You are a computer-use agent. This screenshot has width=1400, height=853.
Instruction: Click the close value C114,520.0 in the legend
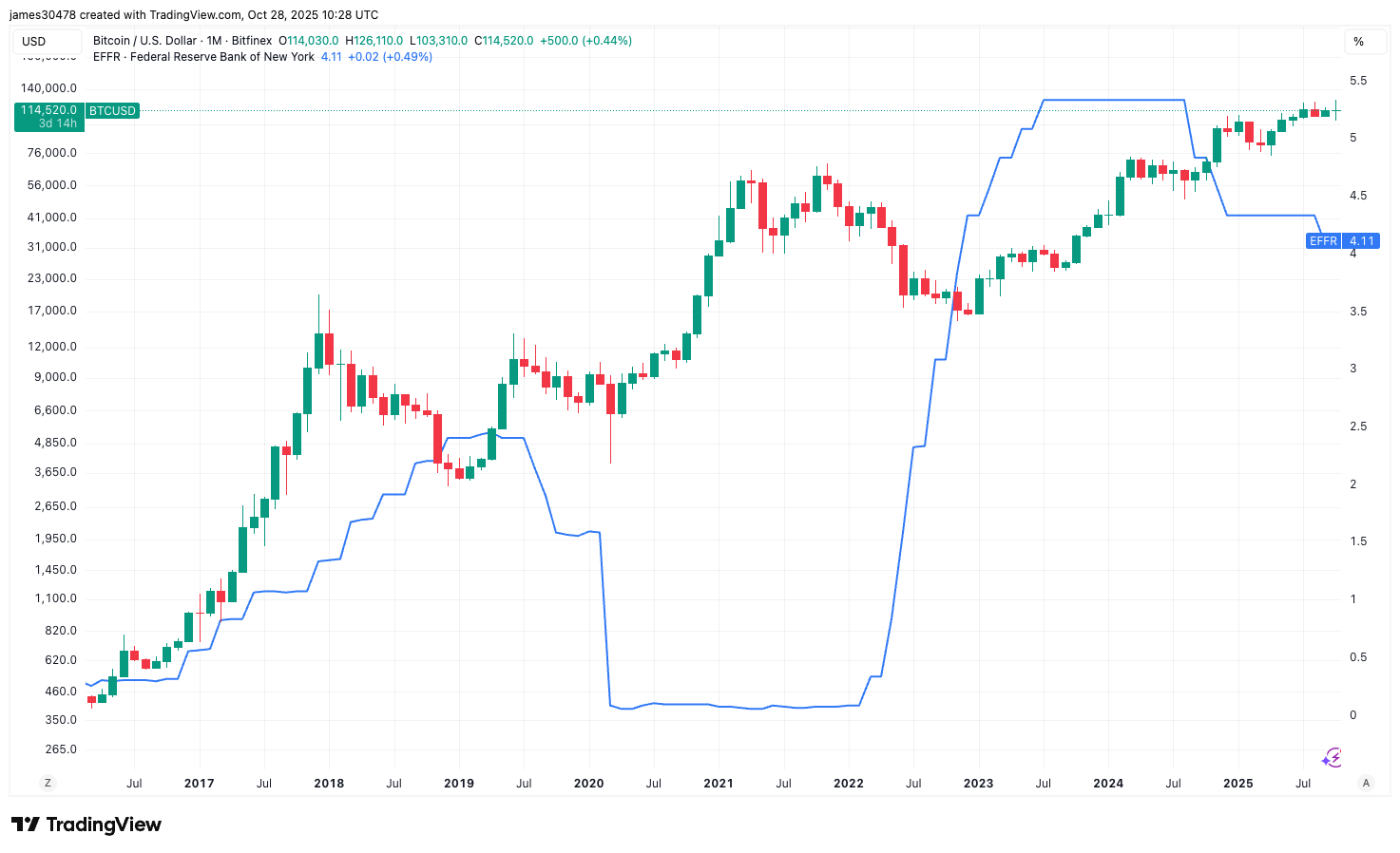(504, 41)
